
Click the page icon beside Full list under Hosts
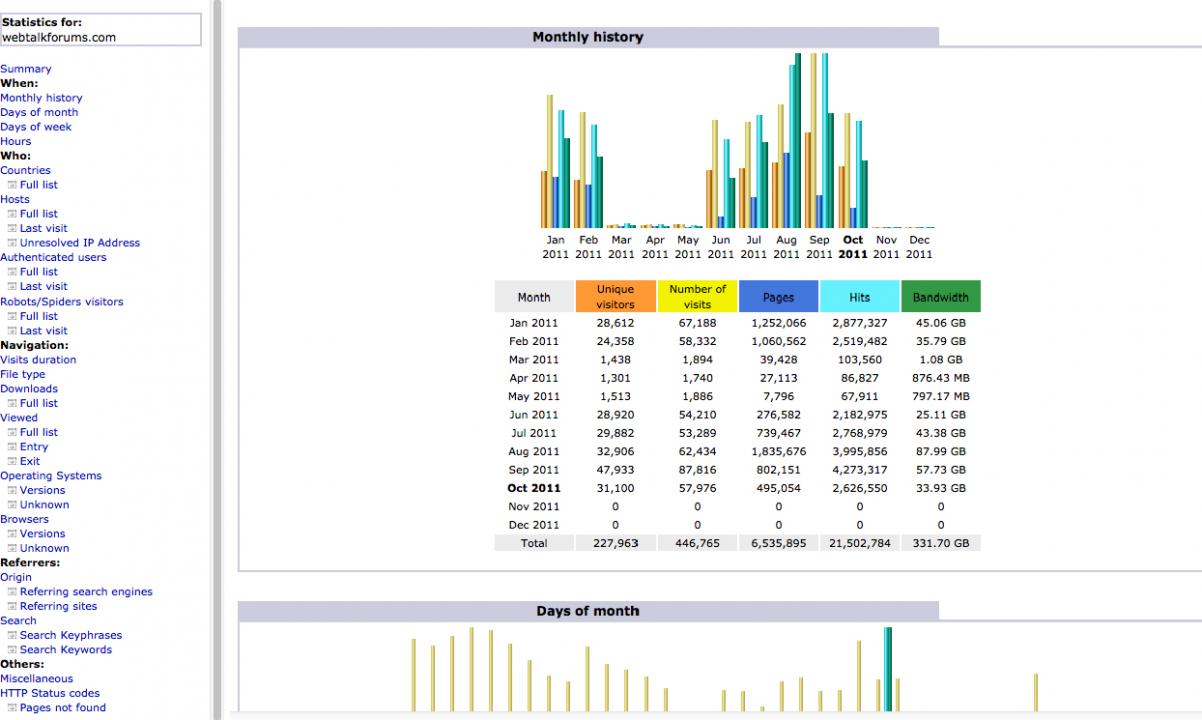coord(12,214)
